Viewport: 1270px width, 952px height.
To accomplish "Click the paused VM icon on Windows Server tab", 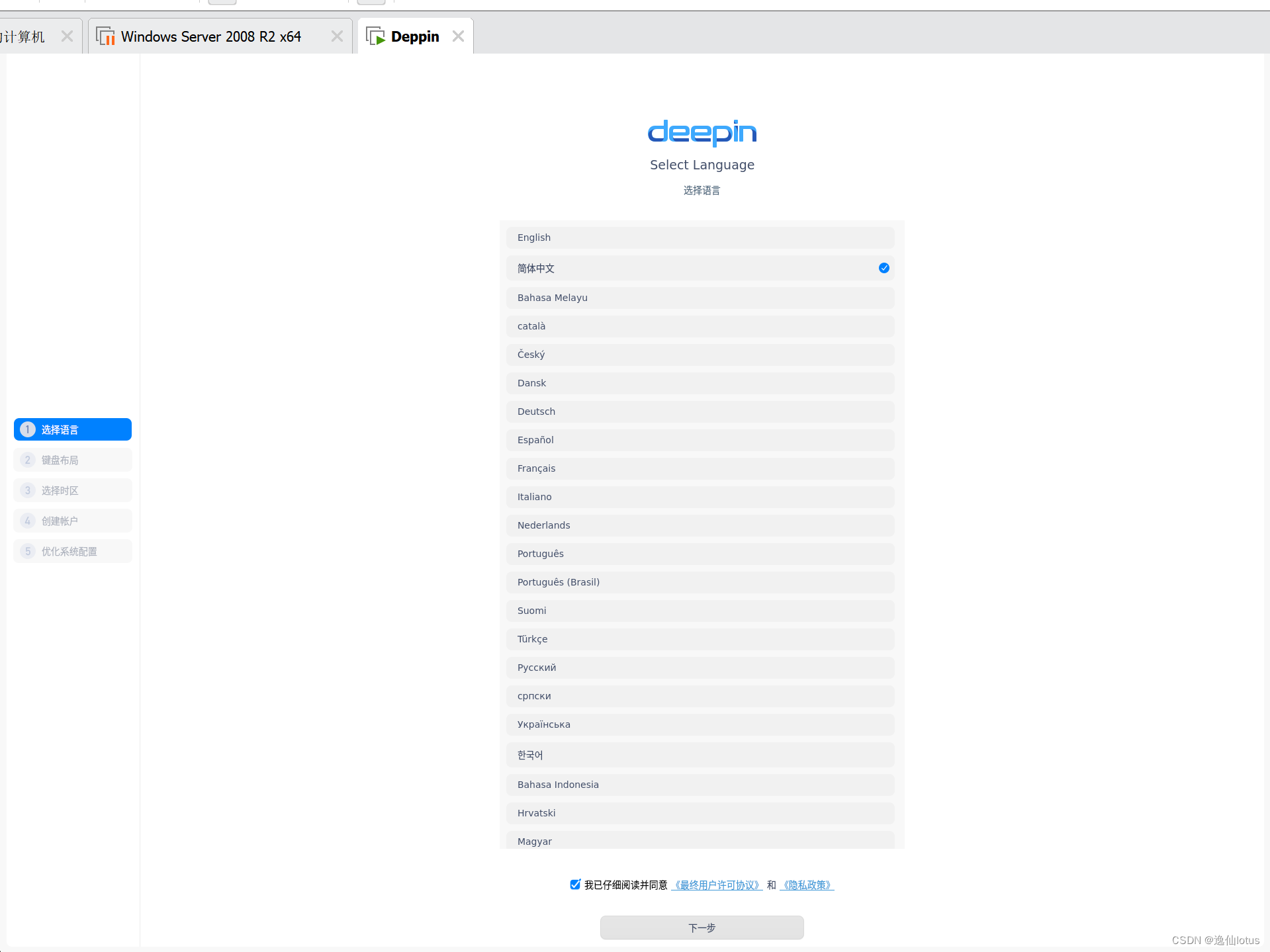I will click(x=105, y=36).
